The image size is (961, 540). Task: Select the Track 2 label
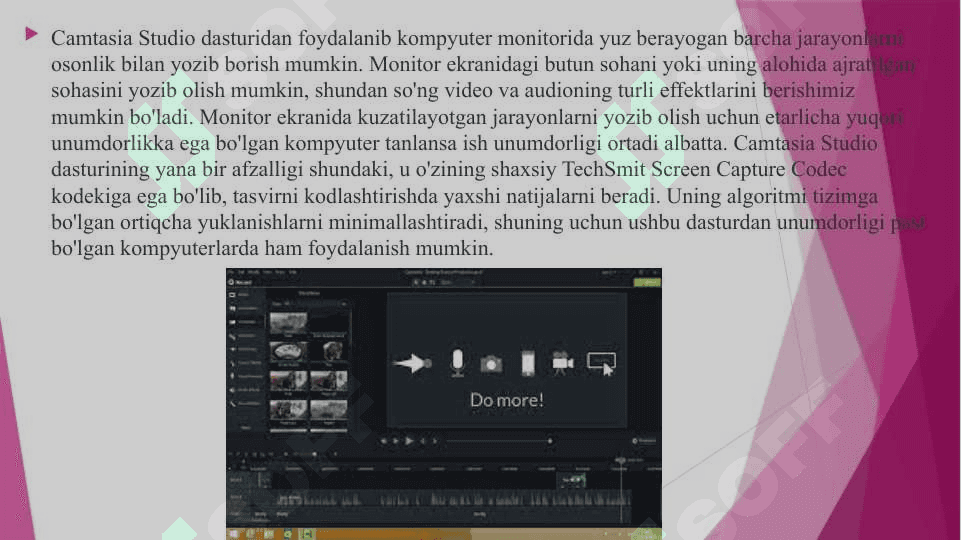point(236,496)
